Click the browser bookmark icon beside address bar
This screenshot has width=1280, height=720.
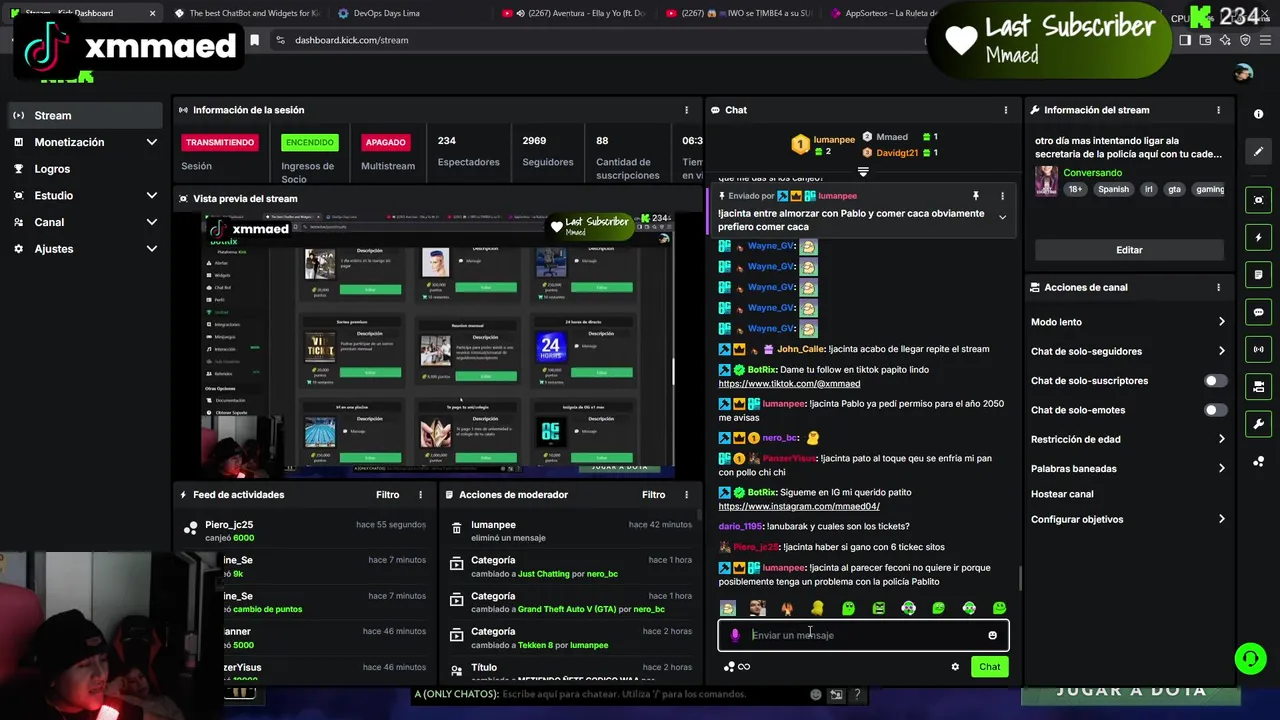pos(255,40)
